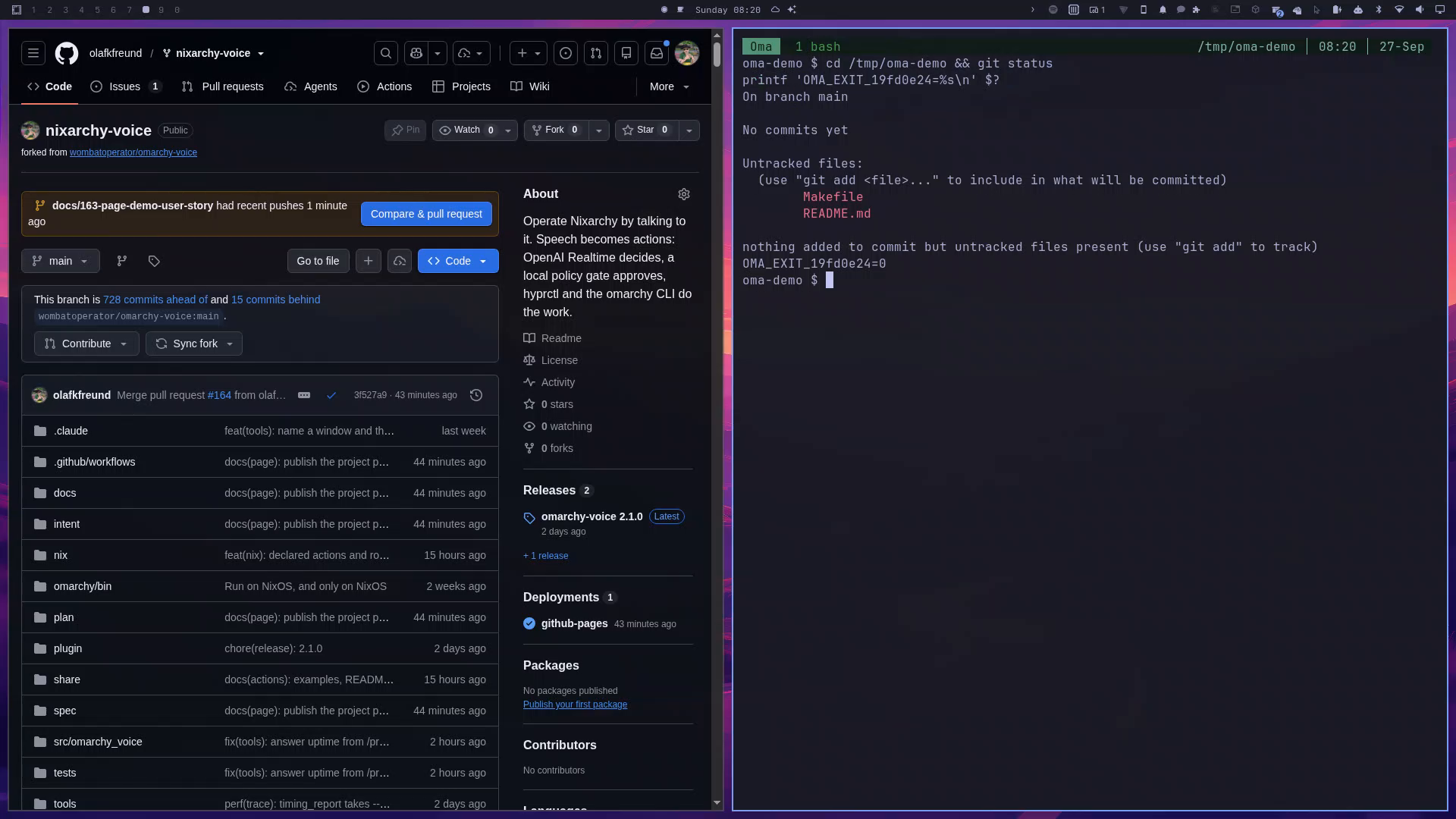Open Star lists dropdown arrow
Image resolution: width=1456 pixels, height=819 pixels.
pos(689,130)
